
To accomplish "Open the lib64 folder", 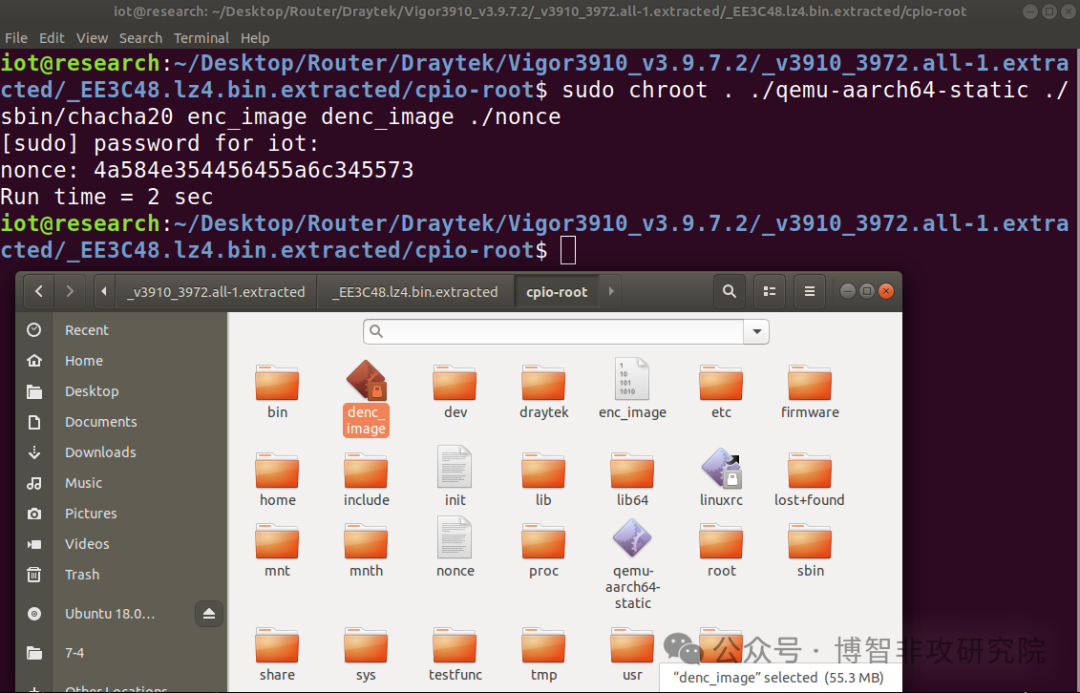I will click(632, 471).
